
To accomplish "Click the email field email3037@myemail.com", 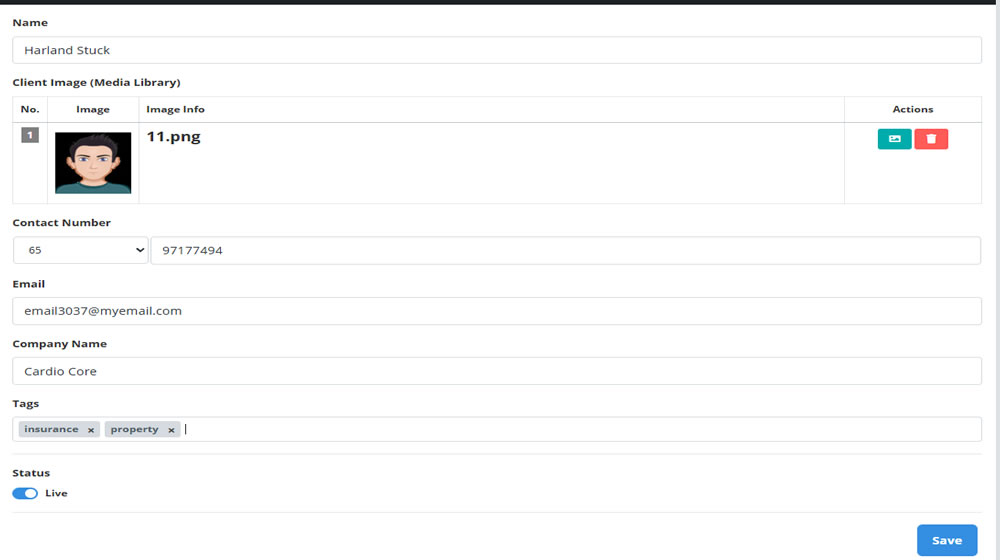I will pos(497,311).
